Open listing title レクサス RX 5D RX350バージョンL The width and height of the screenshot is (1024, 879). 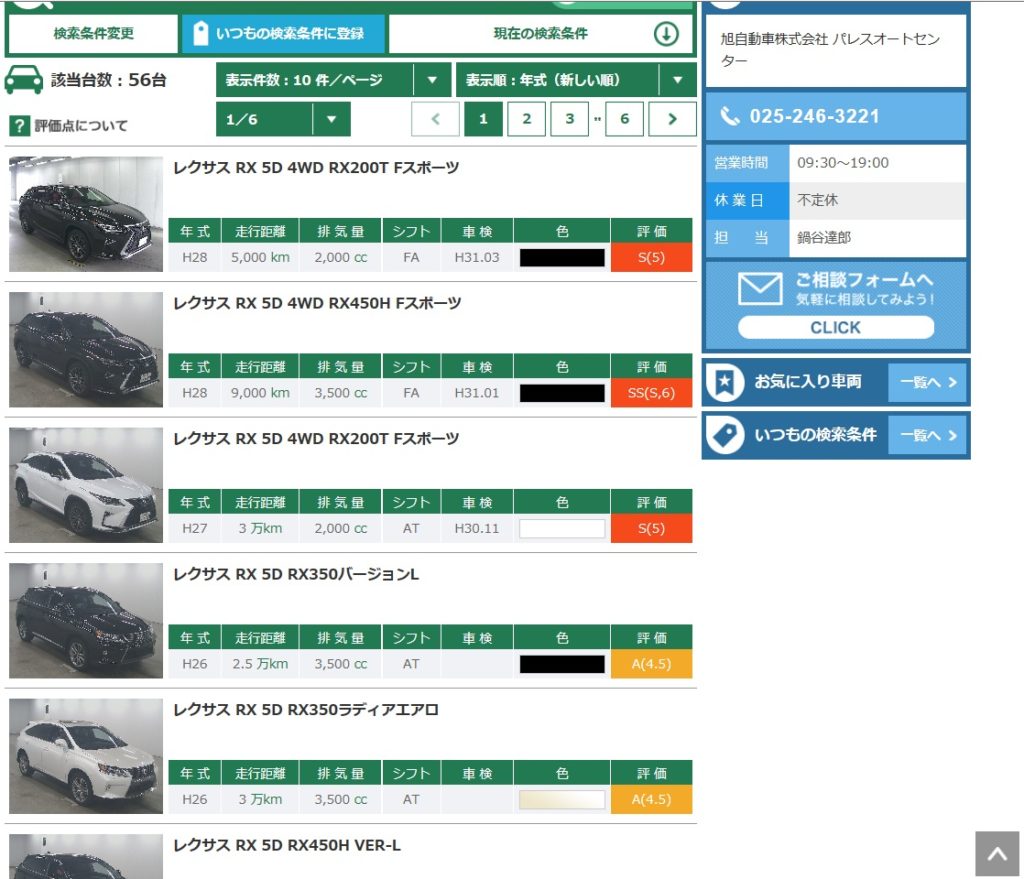[x=296, y=575]
